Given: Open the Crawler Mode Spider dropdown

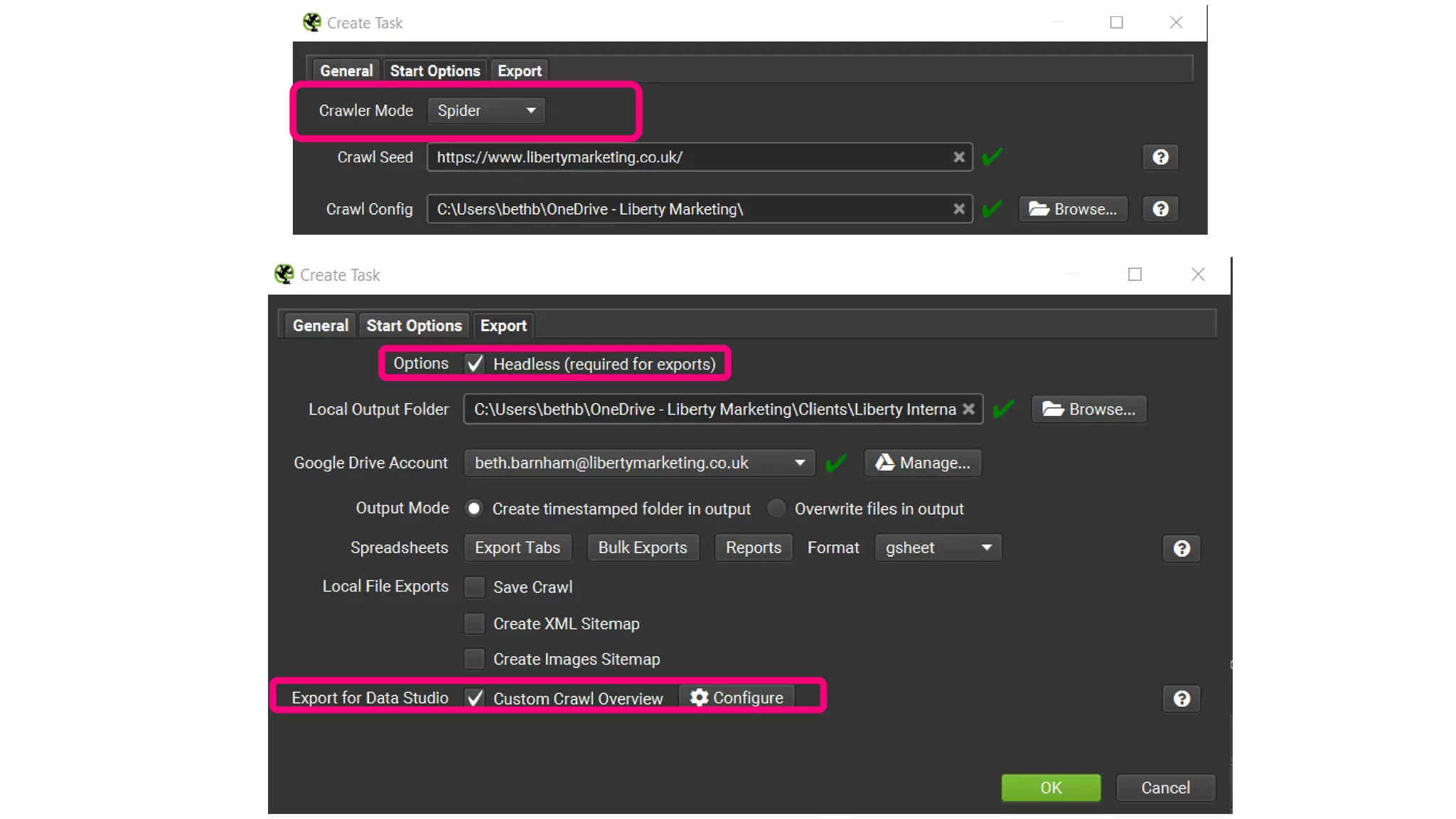Looking at the screenshot, I should (486, 111).
